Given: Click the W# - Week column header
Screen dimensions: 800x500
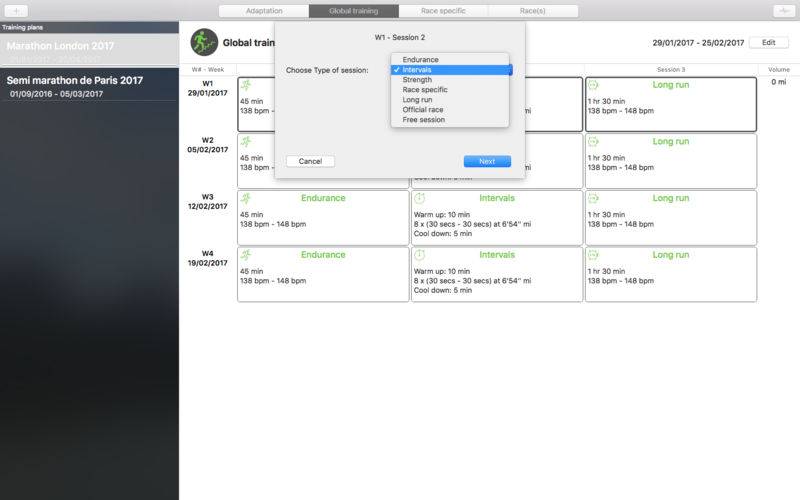Looking at the screenshot, I should pyautogui.click(x=208, y=69).
